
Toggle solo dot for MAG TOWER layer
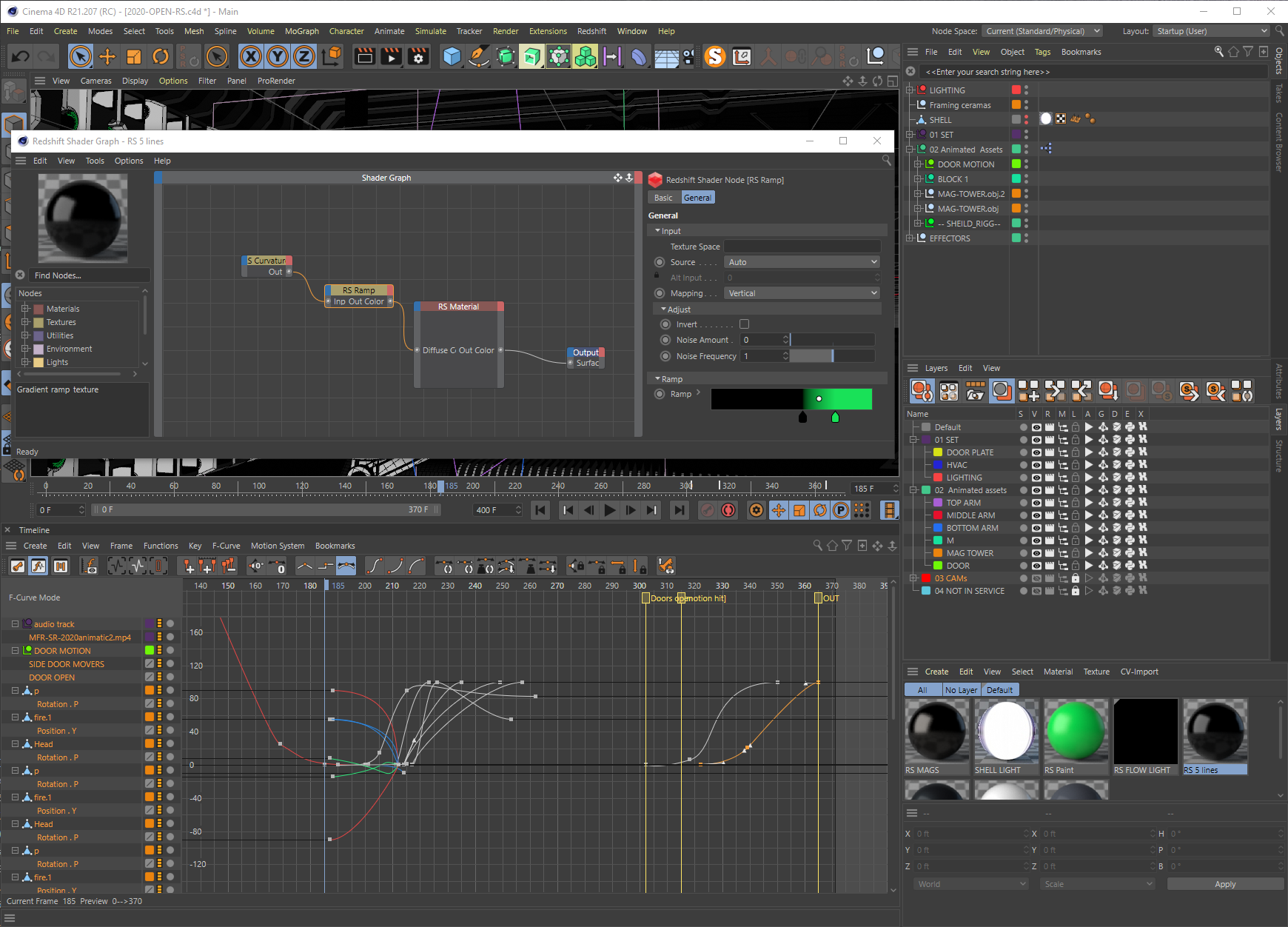(x=1023, y=553)
